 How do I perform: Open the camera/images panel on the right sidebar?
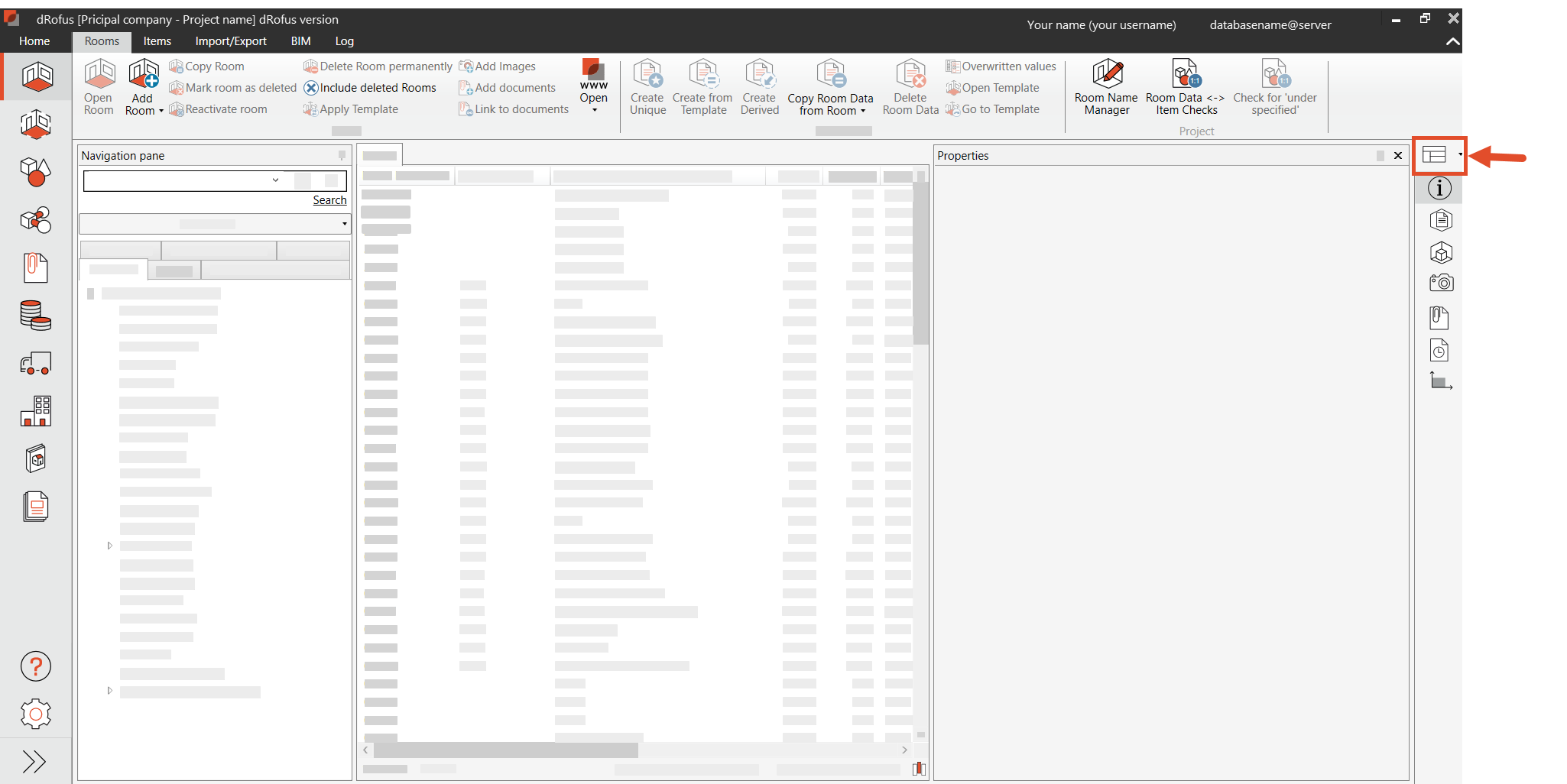pos(1440,283)
